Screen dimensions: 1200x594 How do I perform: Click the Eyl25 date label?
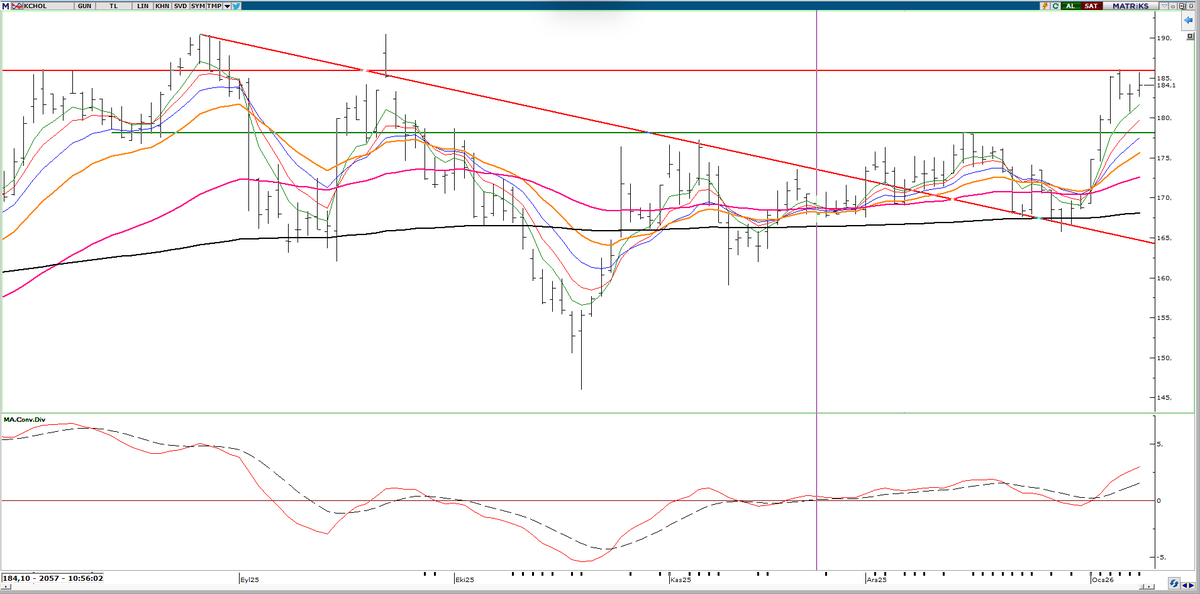[249, 579]
